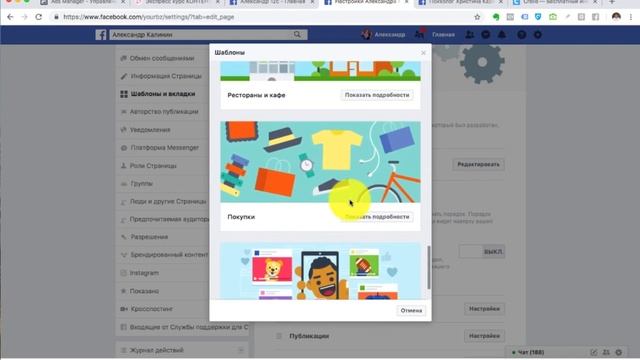Screen dimensions: 640x360
Task: Open notifications bell icon in header
Action: click(x=502, y=35)
